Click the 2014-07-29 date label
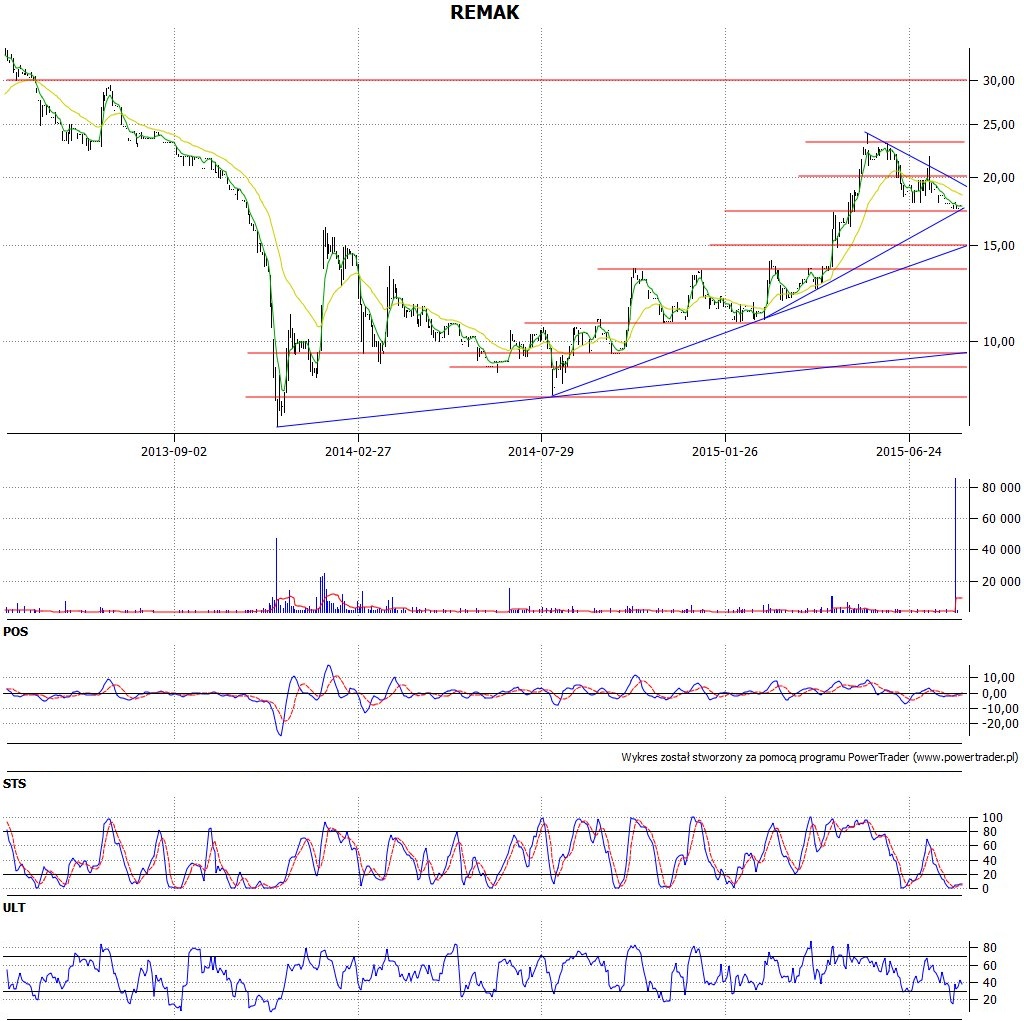This screenshot has height=1021, width=1024. click(541, 451)
